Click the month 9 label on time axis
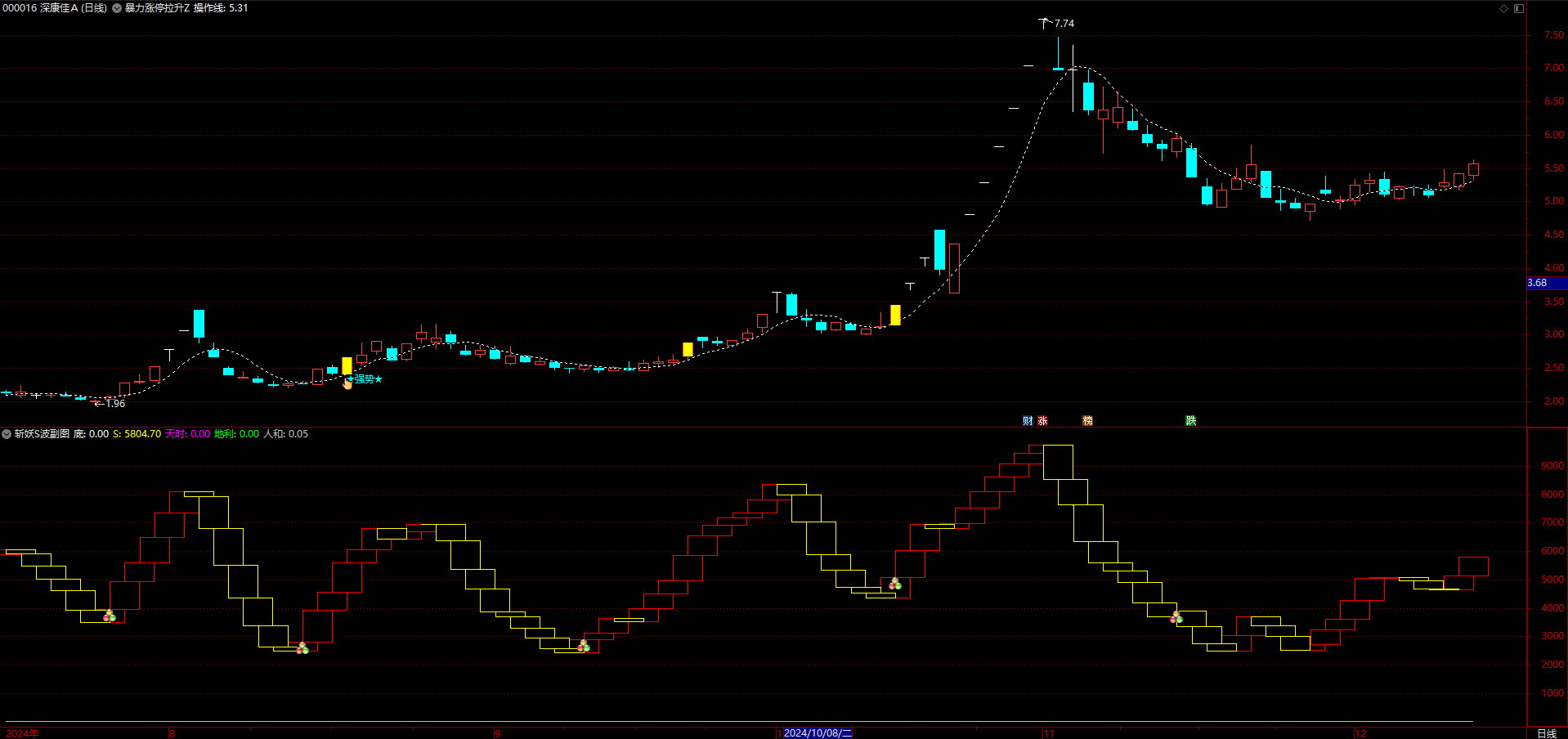Image resolution: width=1568 pixels, height=739 pixels. (497, 733)
